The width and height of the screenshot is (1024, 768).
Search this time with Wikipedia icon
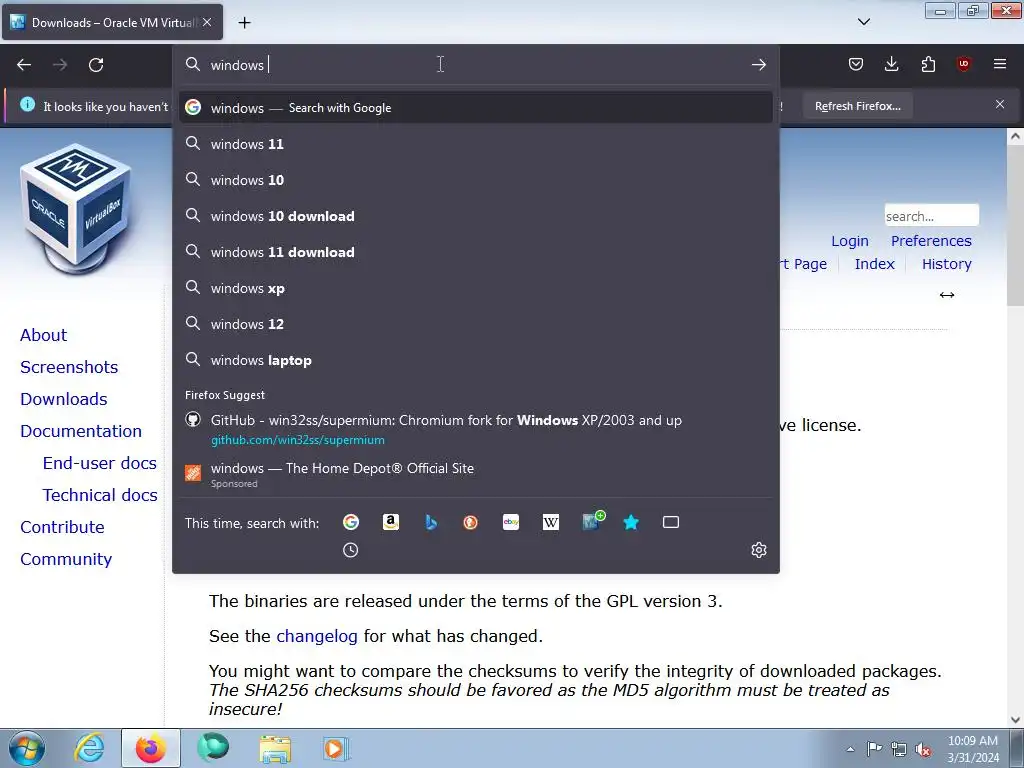click(x=551, y=522)
